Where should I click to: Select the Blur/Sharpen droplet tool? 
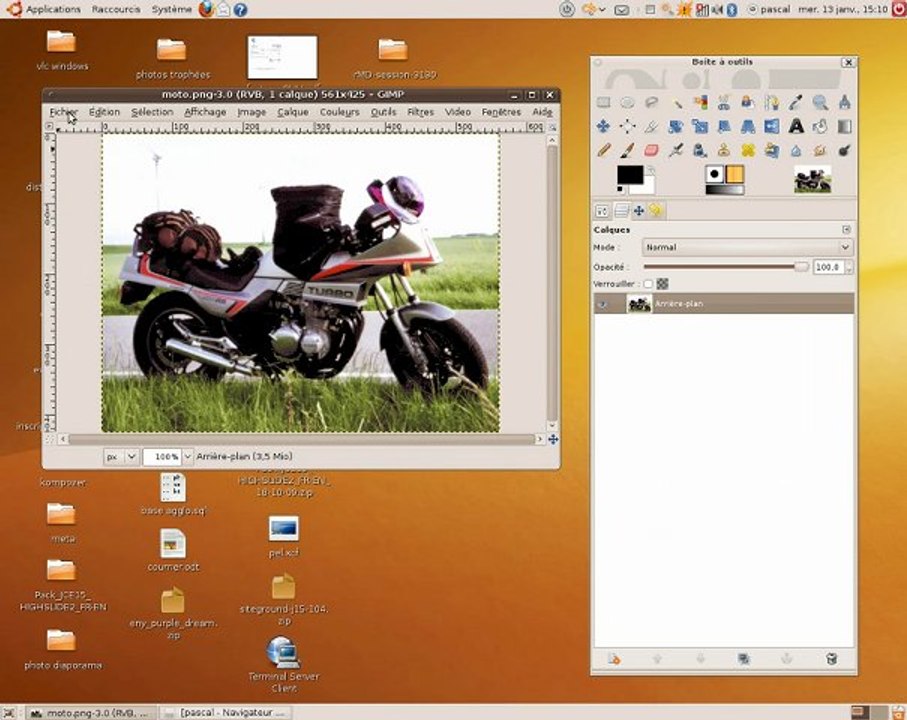(797, 150)
